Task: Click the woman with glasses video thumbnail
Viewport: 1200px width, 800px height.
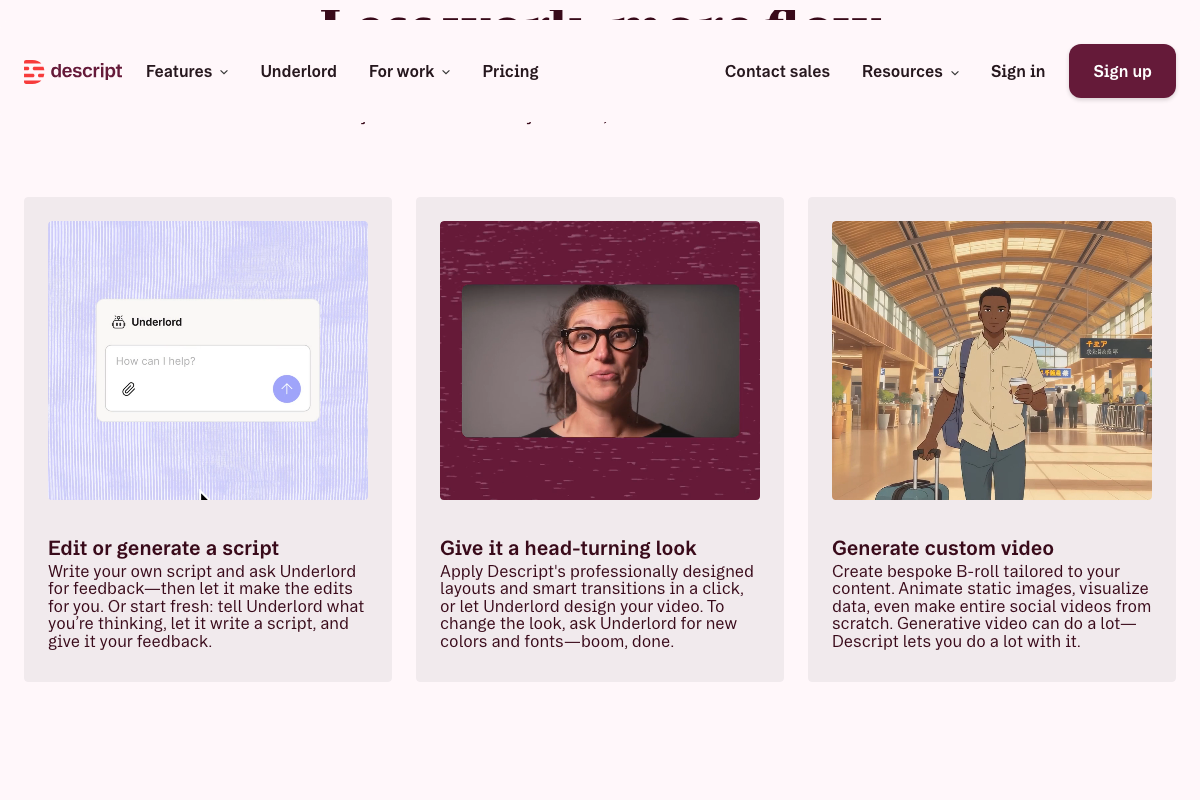Action: point(600,360)
